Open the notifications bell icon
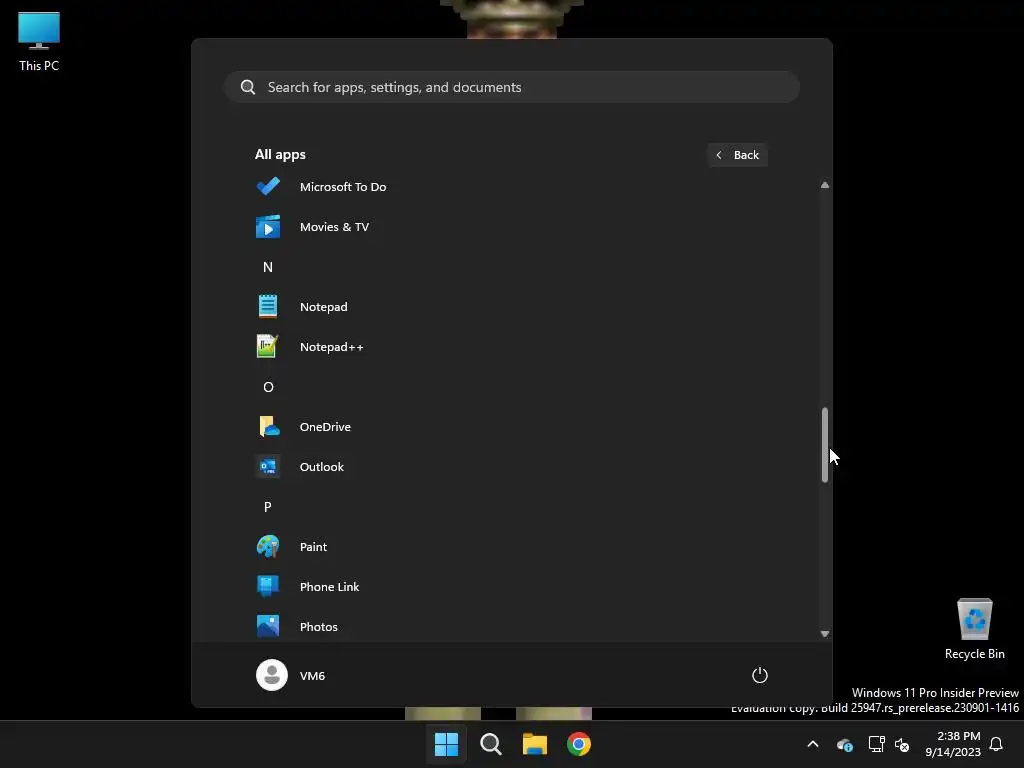Screen dimensions: 1024x768 click(996, 744)
